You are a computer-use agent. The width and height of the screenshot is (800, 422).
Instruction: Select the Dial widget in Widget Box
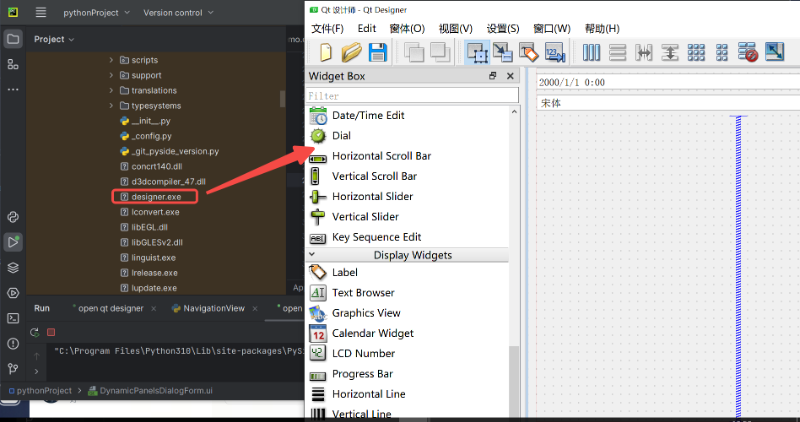pyautogui.click(x=341, y=135)
